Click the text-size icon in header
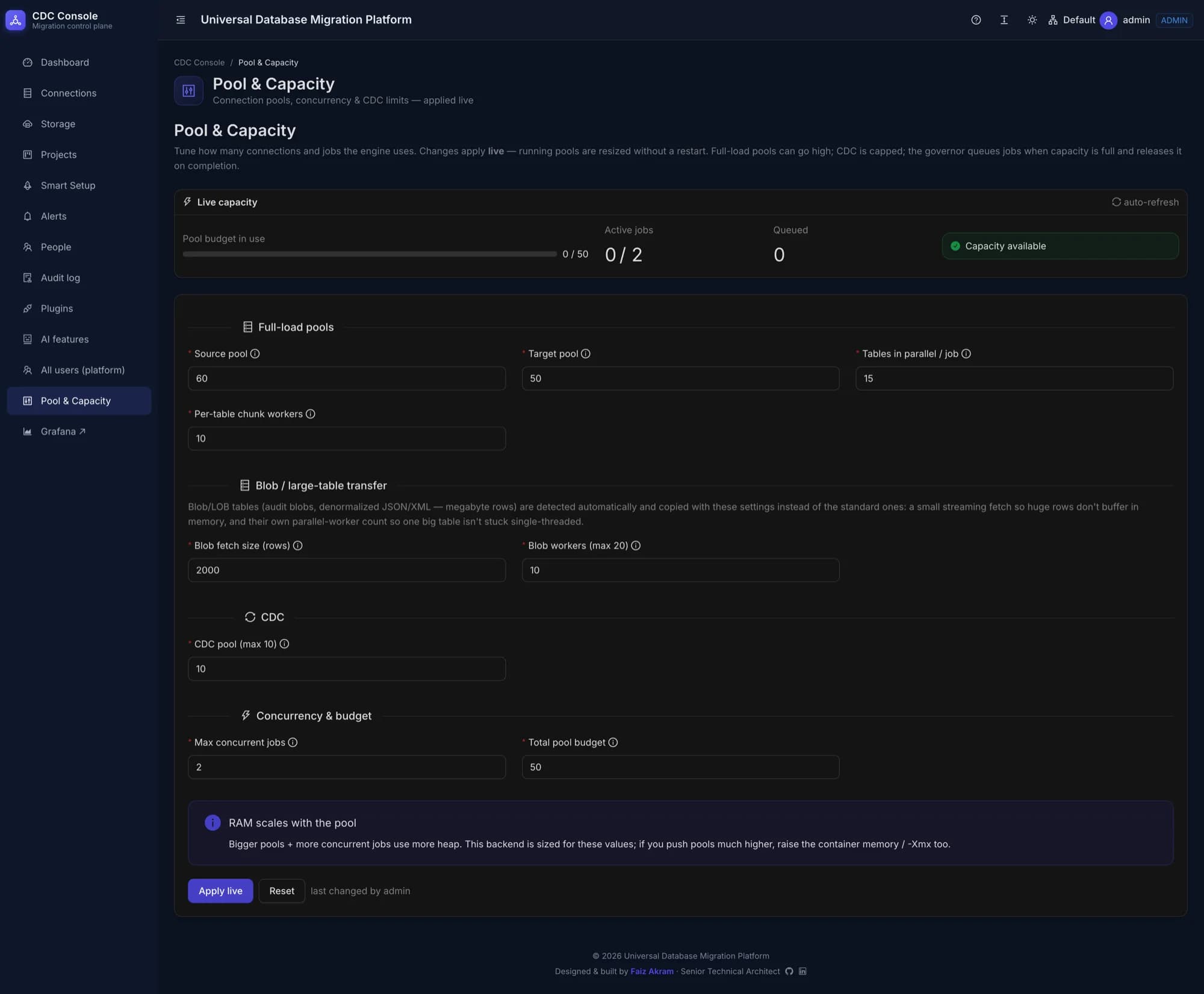Viewport: 1204px width, 994px height. tap(1004, 20)
